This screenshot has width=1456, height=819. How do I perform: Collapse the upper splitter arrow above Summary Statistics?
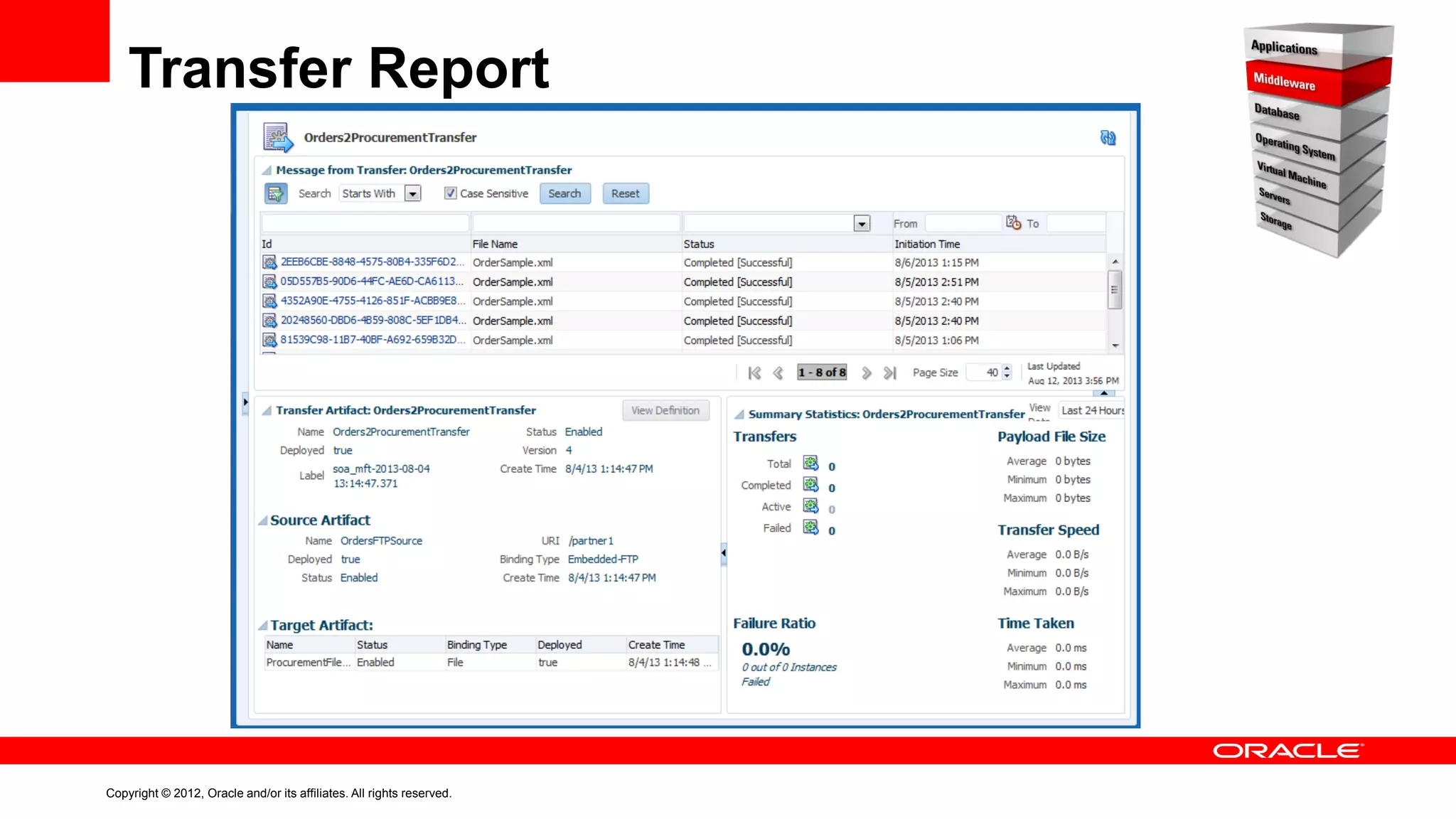(x=1104, y=392)
